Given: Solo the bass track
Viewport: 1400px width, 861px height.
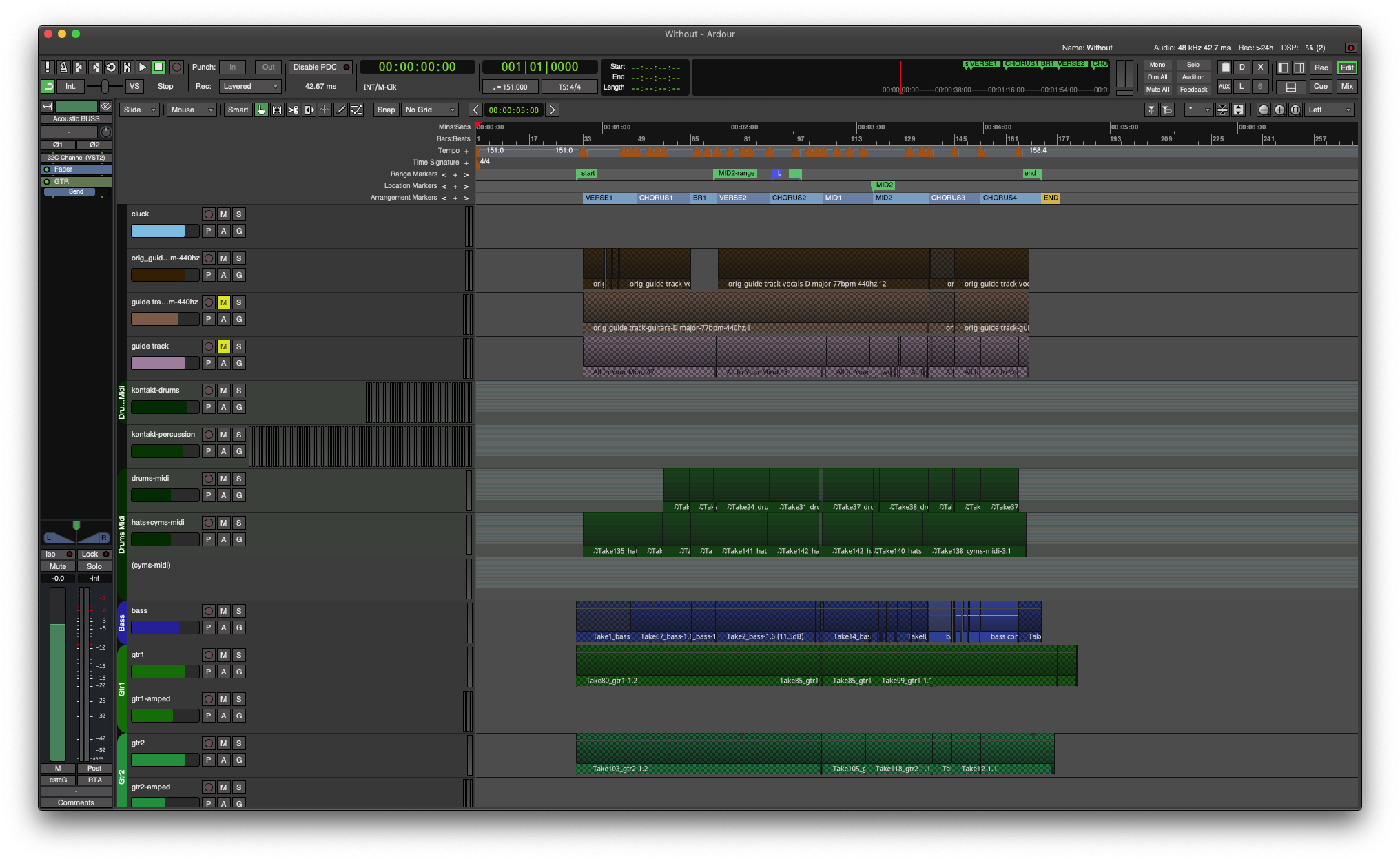Looking at the screenshot, I should (238, 611).
